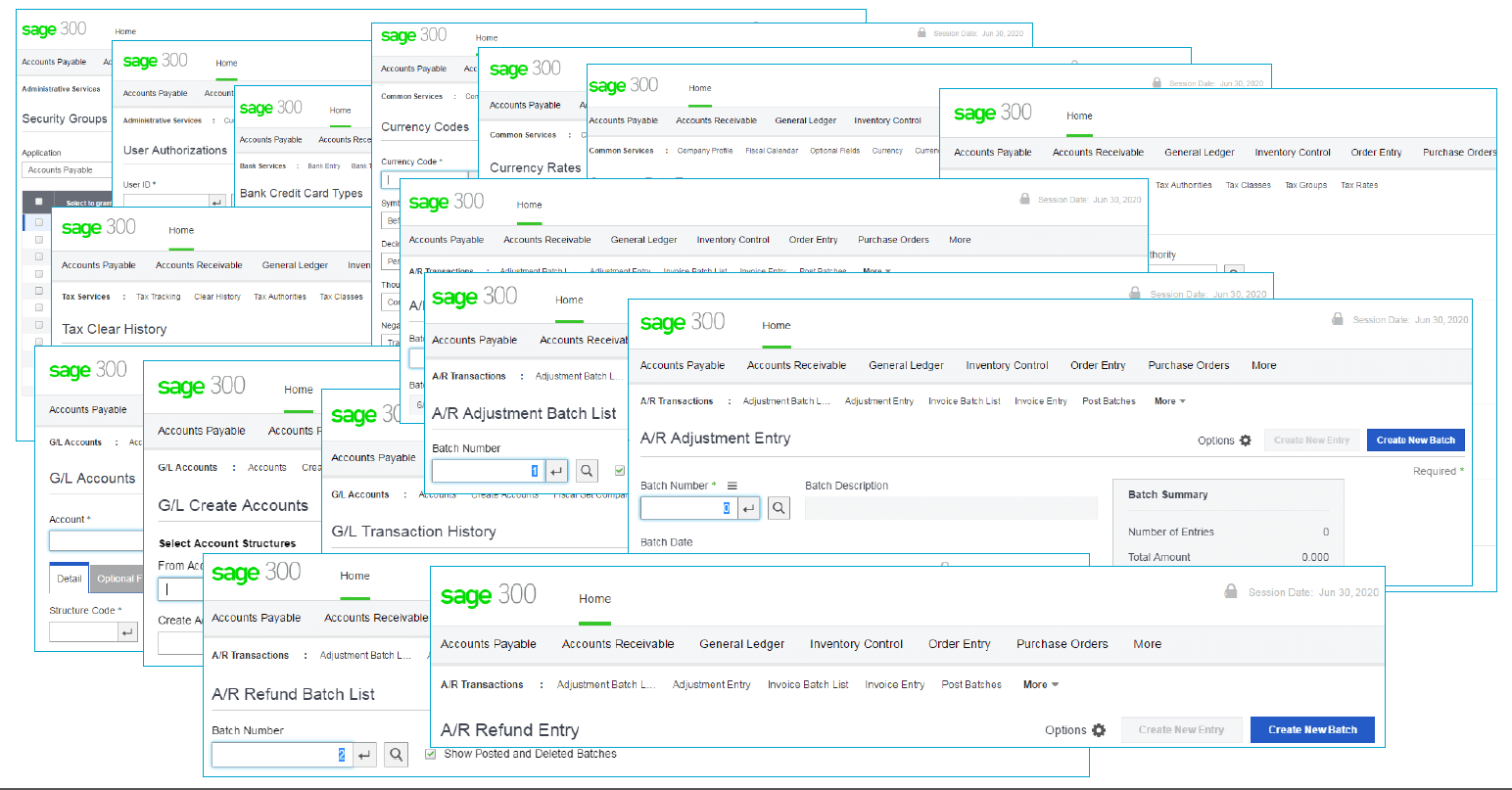
Task: Toggle the header select-all checkbox in Security Groups
Action: tap(38, 202)
